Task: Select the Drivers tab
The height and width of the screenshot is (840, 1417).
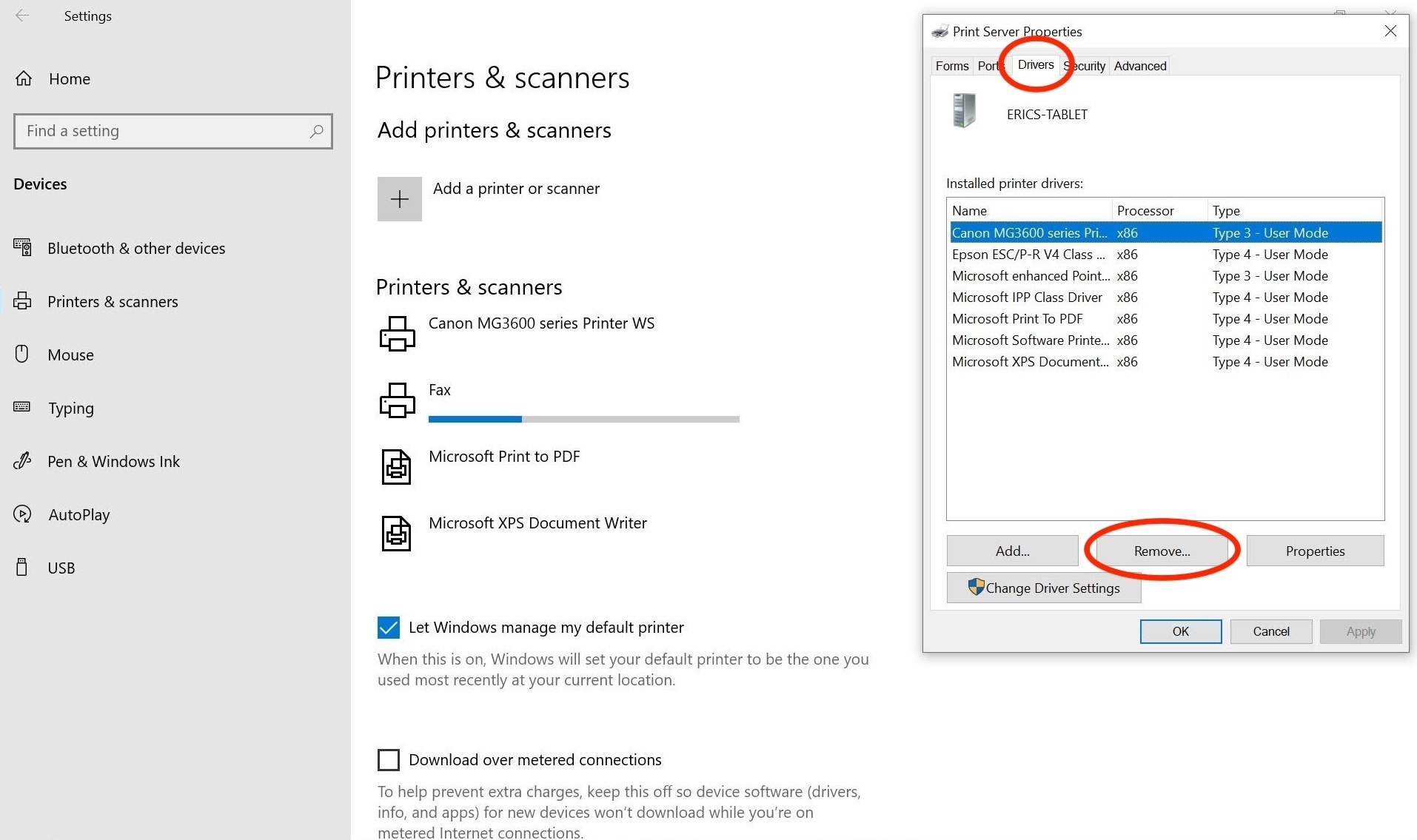Action: pyautogui.click(x=1036, y=64)
